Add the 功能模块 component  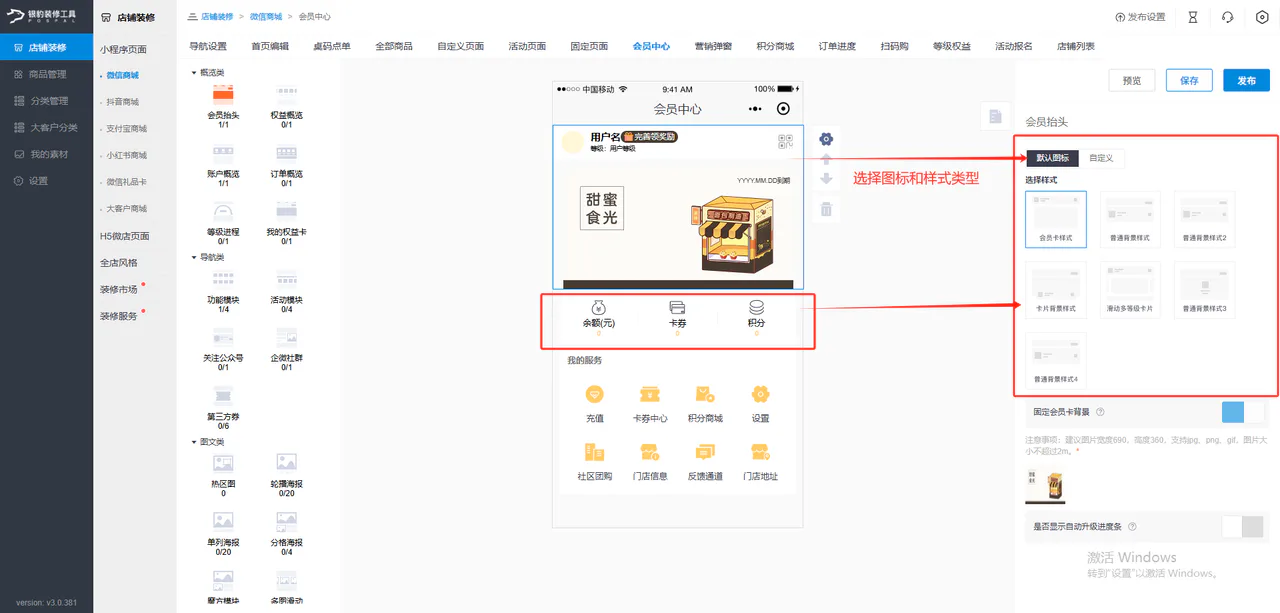tap(223, 291)
